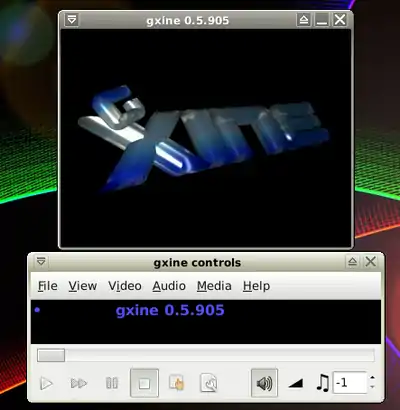Click the music note icon
The image size is (400, 410).
(x=323, y=383)
